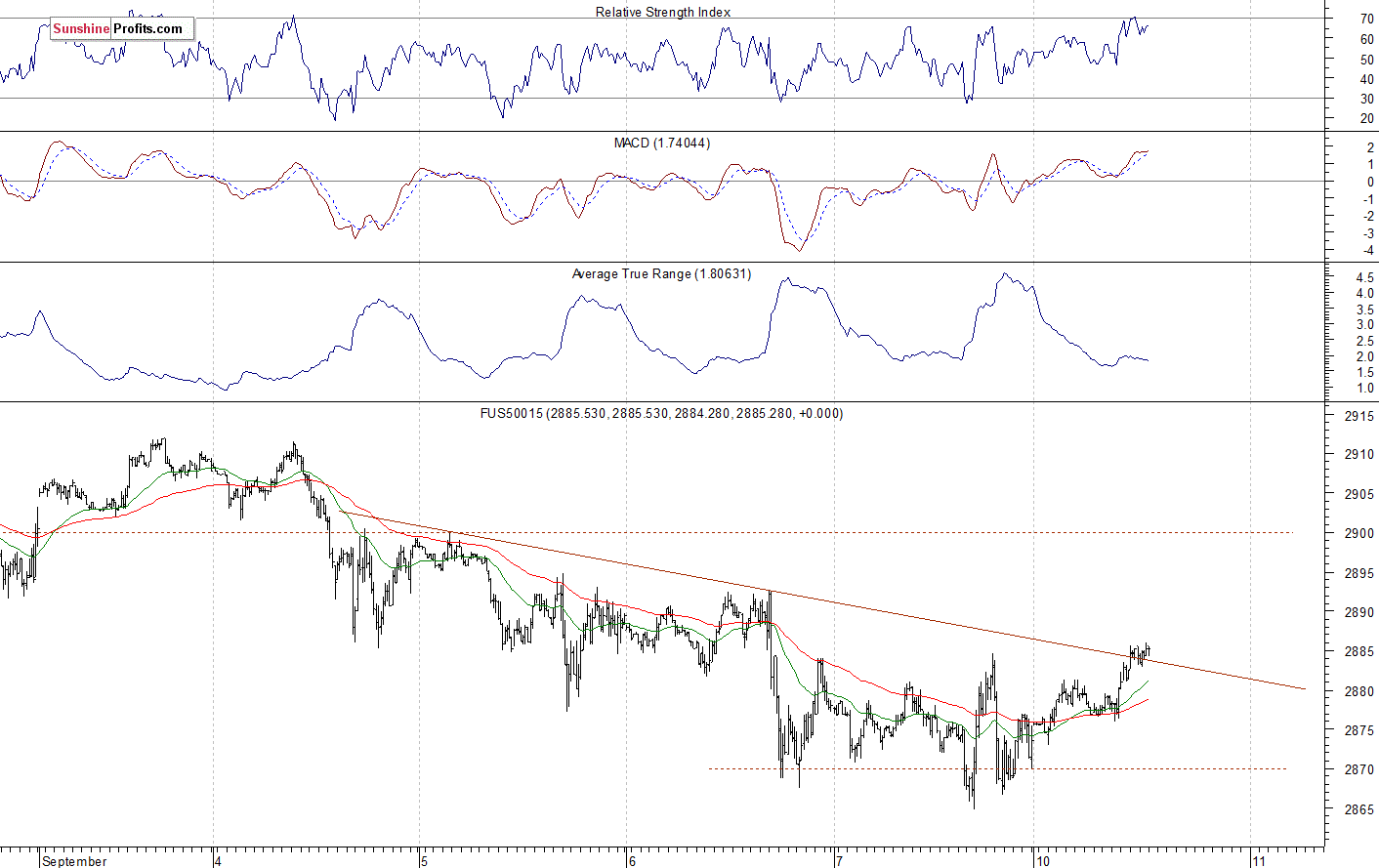Click the ATR 2.5 axis value
1379x868 pixels.
(x=1365, y=341)
